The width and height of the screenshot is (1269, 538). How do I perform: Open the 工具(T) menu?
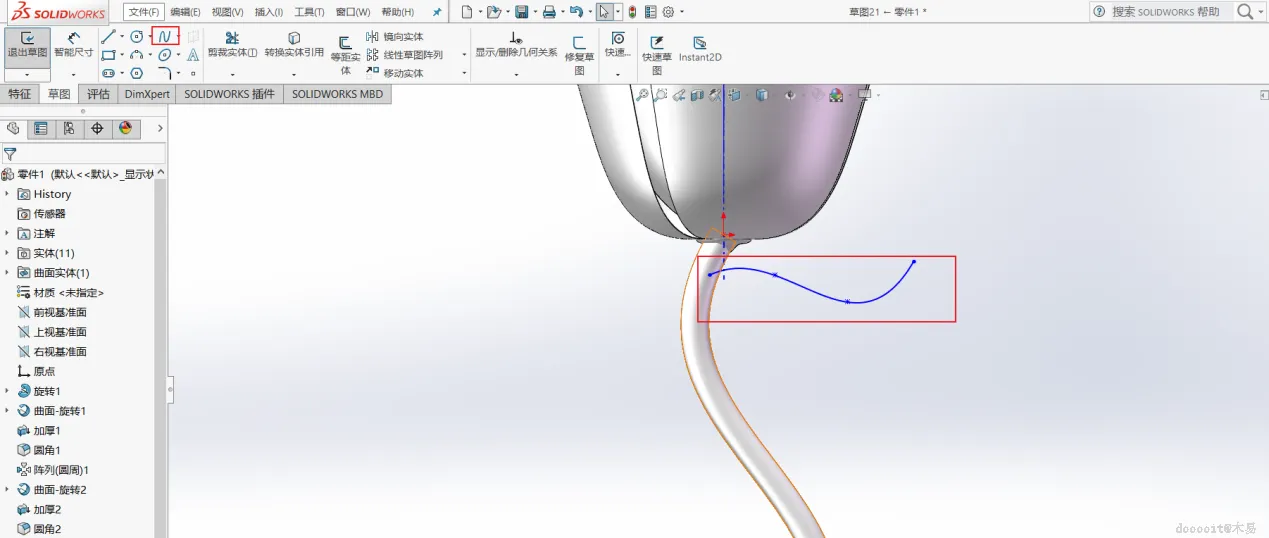click(309, 12)
